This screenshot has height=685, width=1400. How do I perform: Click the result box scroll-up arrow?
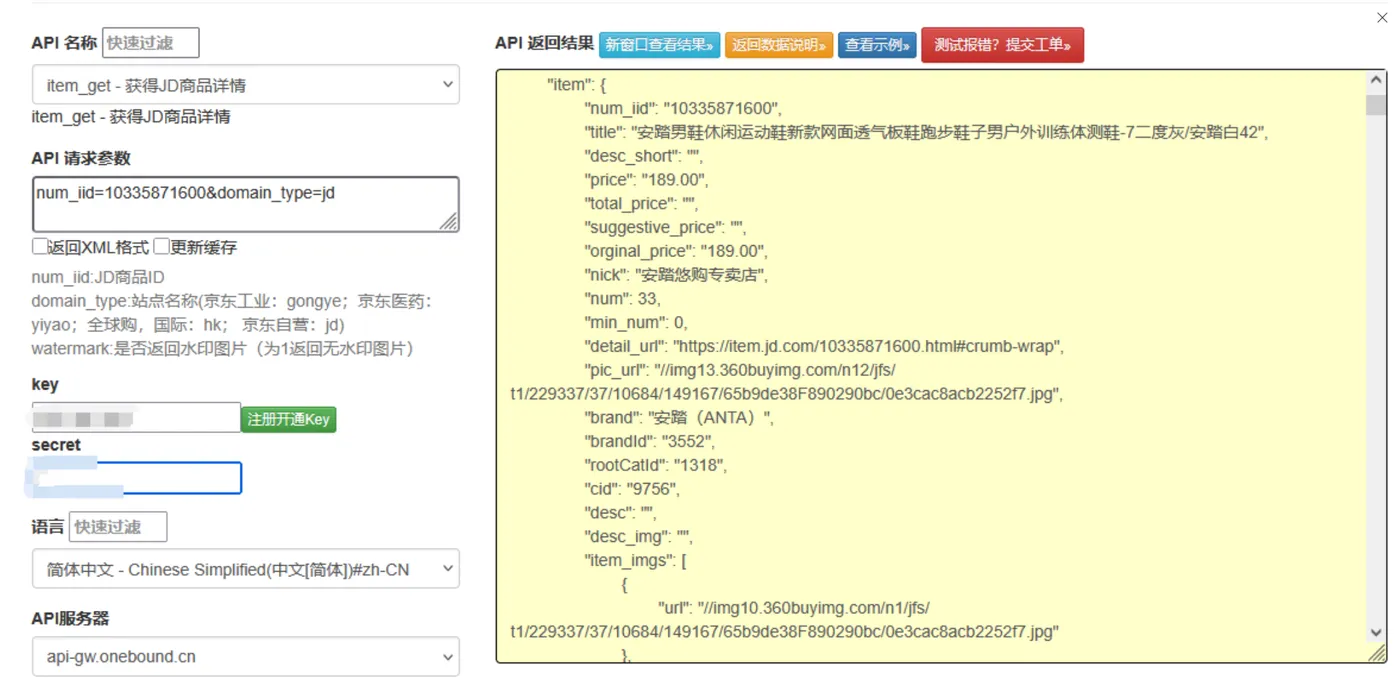(1376, 81)
